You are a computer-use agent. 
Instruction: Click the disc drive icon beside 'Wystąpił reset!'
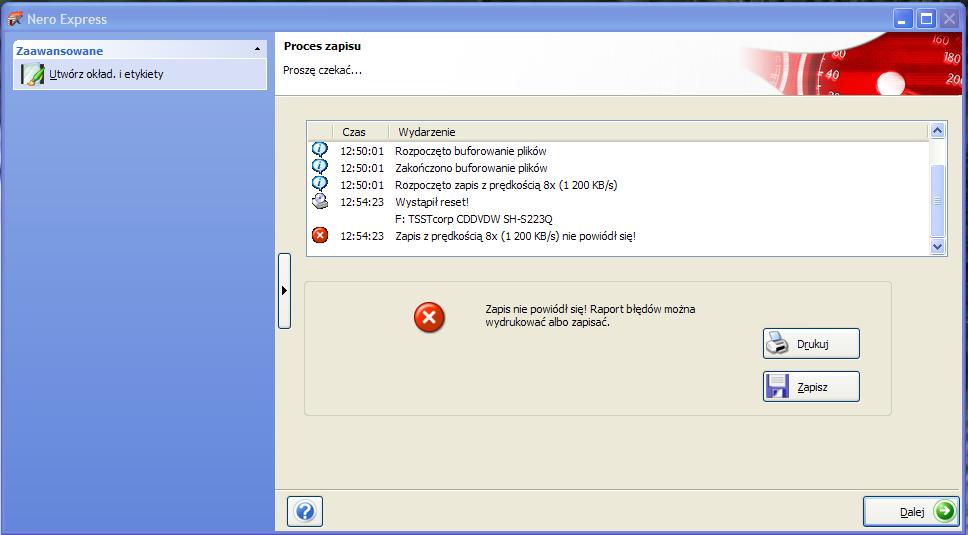pos(320,201)
